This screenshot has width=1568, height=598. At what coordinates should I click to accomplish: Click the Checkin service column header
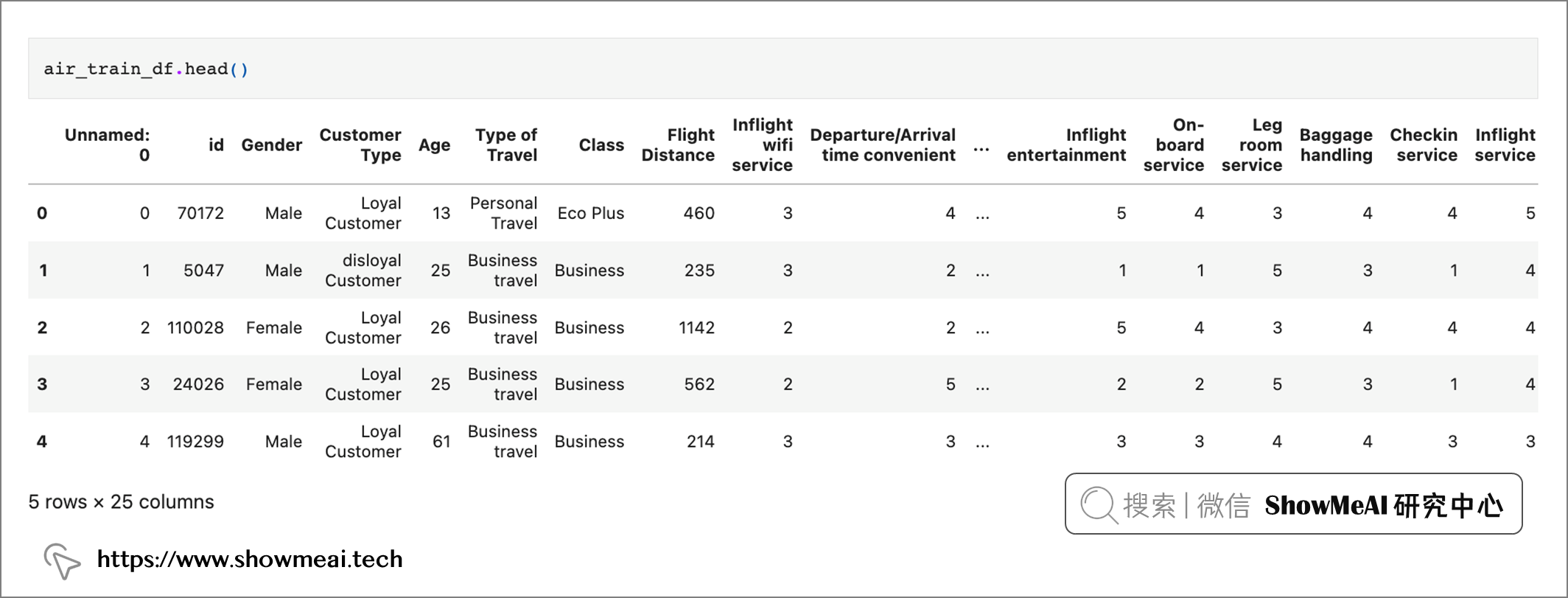click(x=1424, y=145)
